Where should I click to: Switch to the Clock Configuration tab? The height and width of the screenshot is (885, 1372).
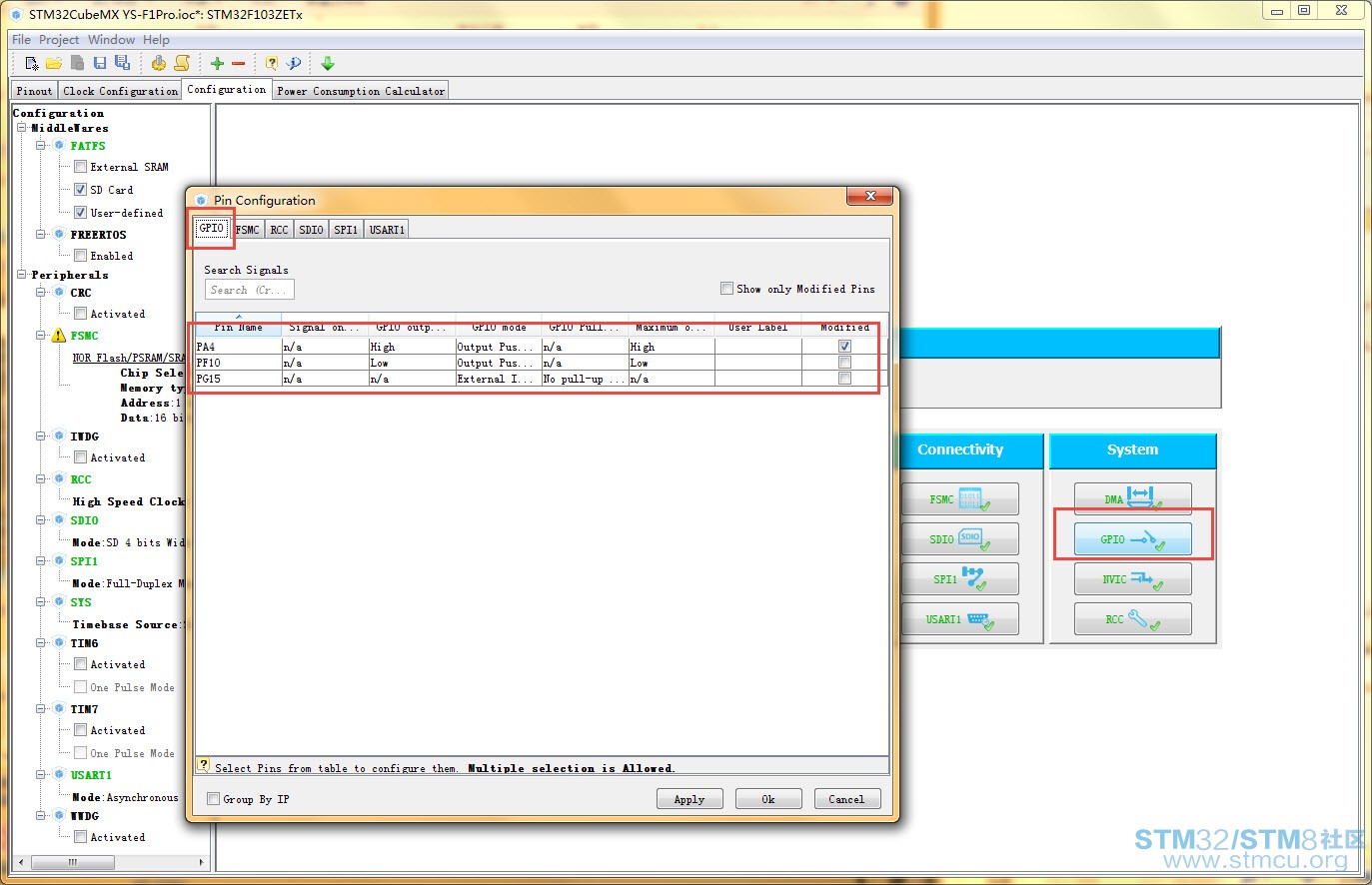(120, 91)
